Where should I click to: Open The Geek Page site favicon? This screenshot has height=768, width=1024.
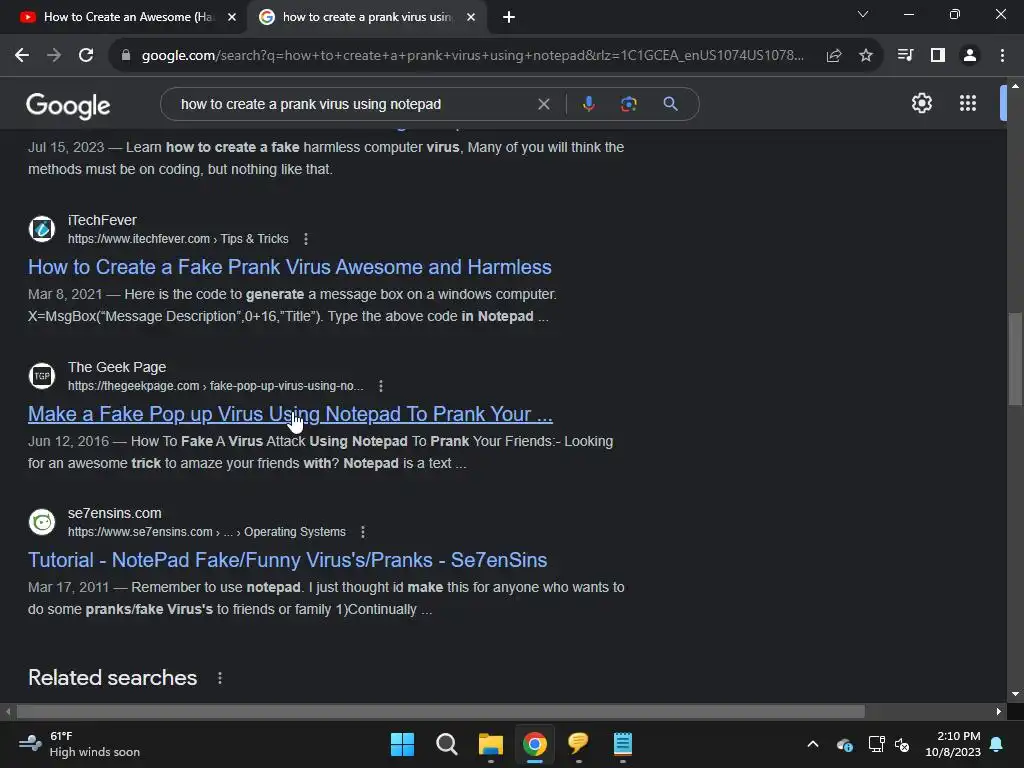coord(42,376)
